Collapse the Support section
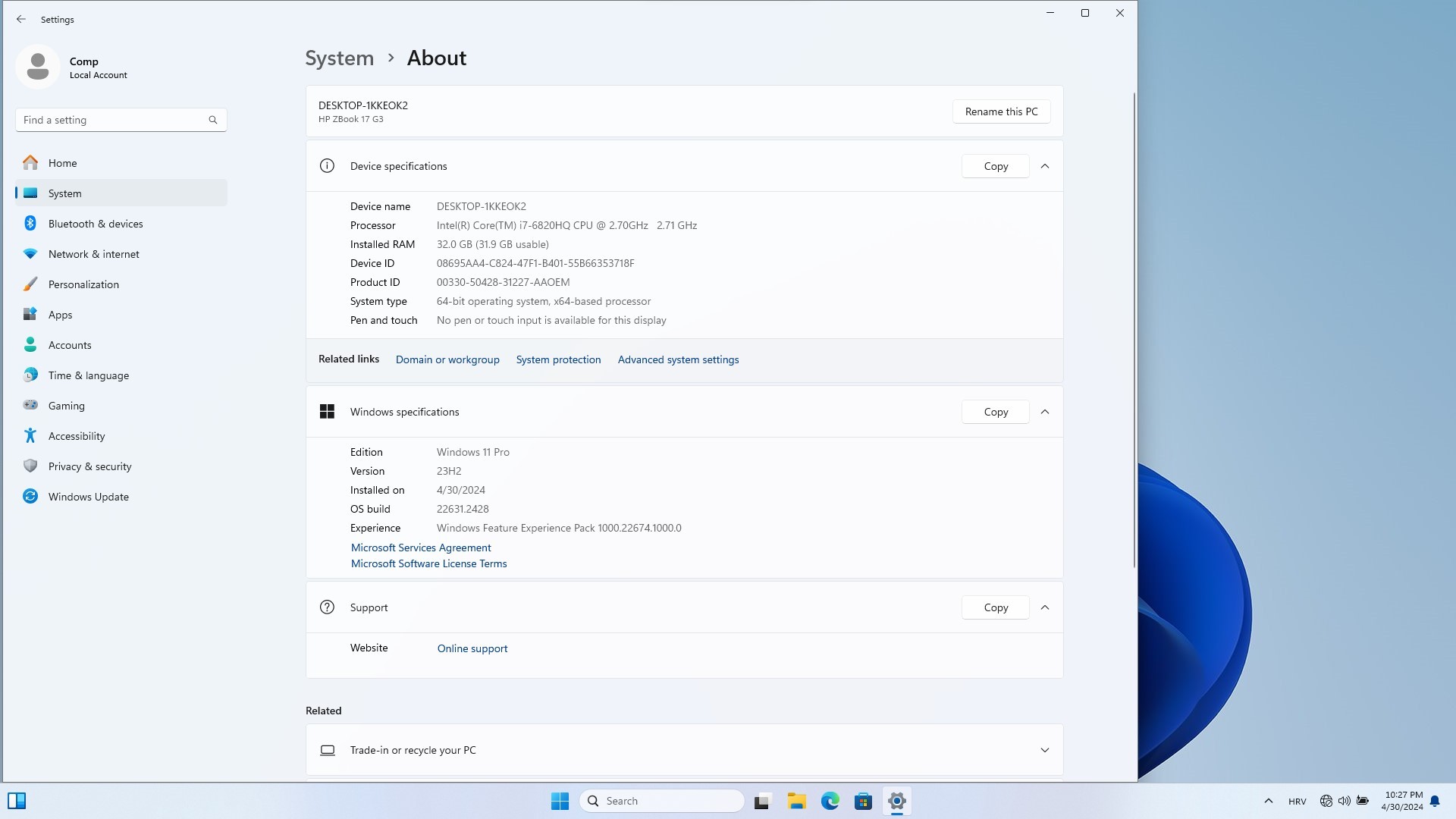 tap(1045, 607)
